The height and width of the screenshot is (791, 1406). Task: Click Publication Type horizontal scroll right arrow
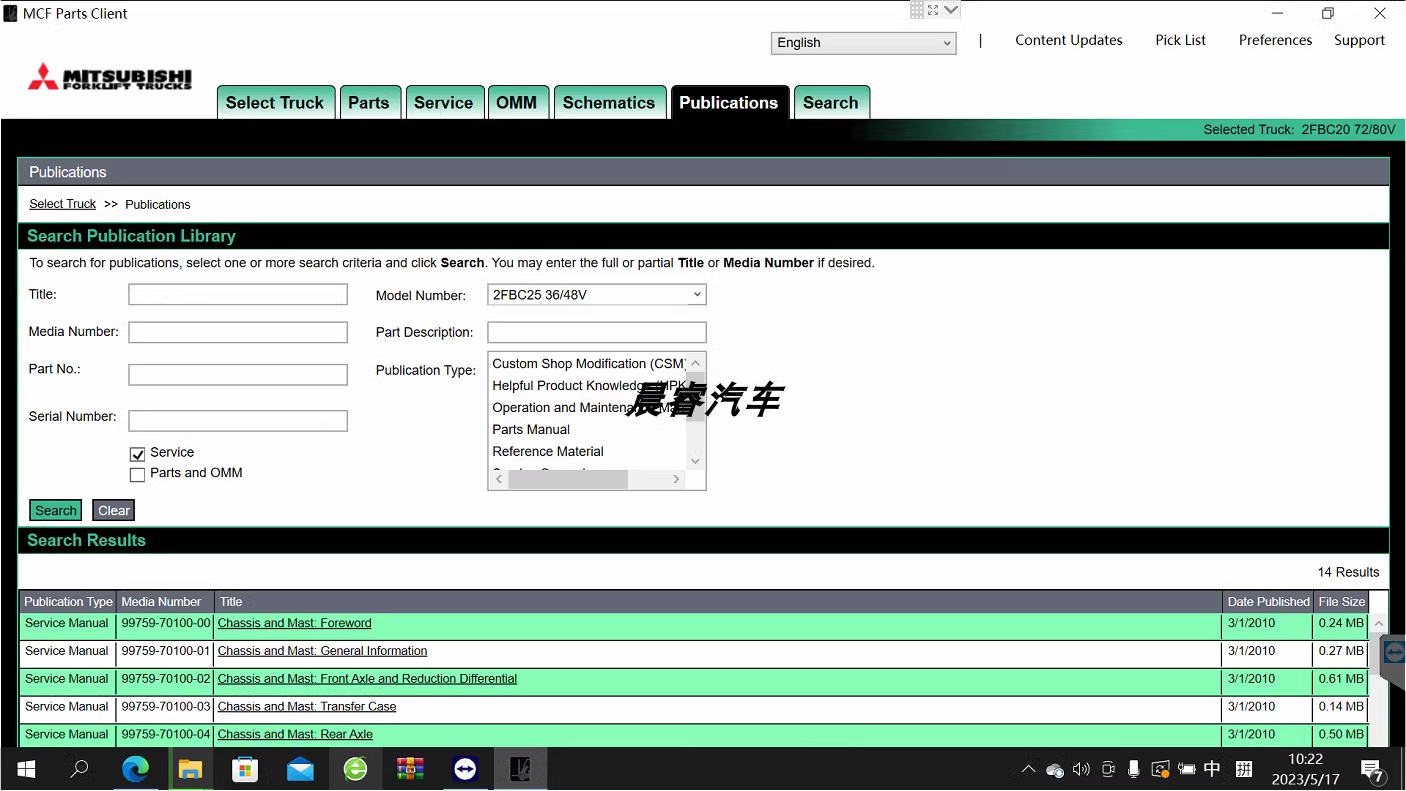click(x=677, y=480)
